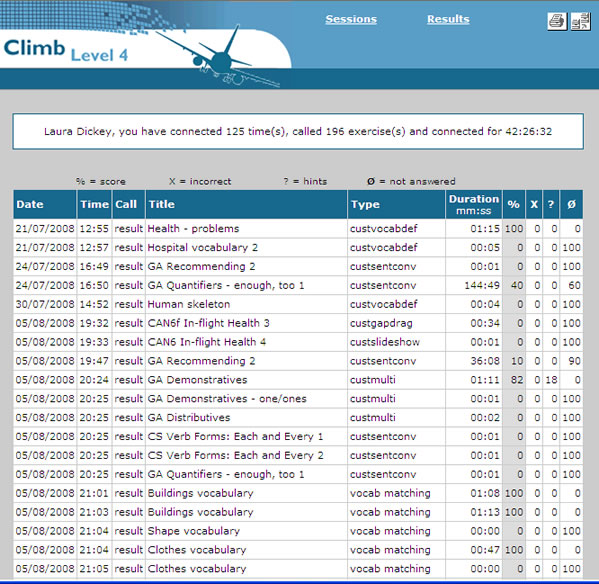Open result for Health - problems
This screenshot has width=599, height=584.
[128, 229]
